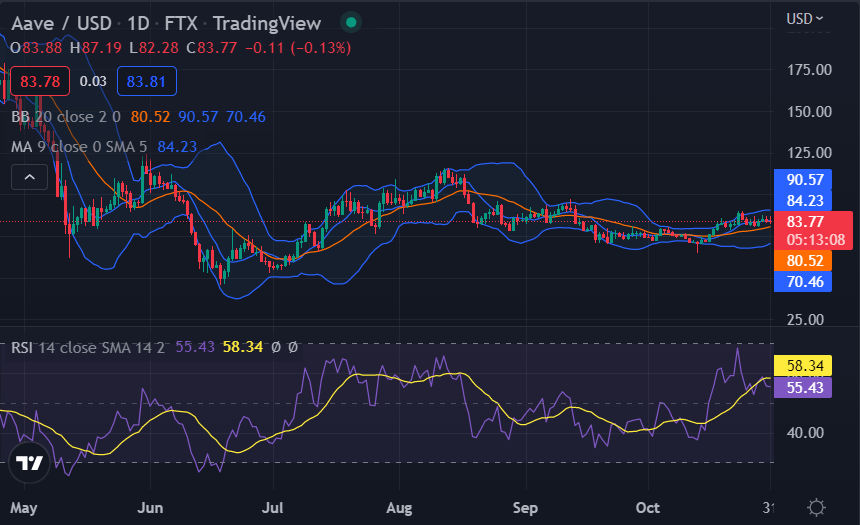This screenshot has height=525, width=860.
Task: Click the 70.46 value in the BB legend
Action: (x=246, y=117)
